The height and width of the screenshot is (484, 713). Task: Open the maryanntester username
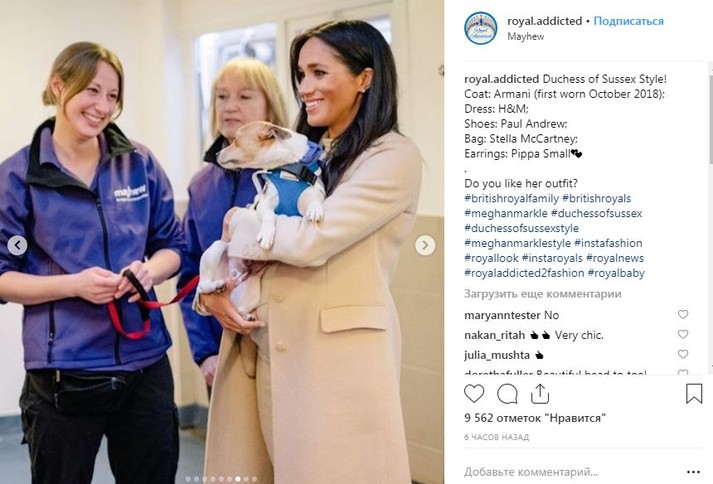click(x=502, y=315)
